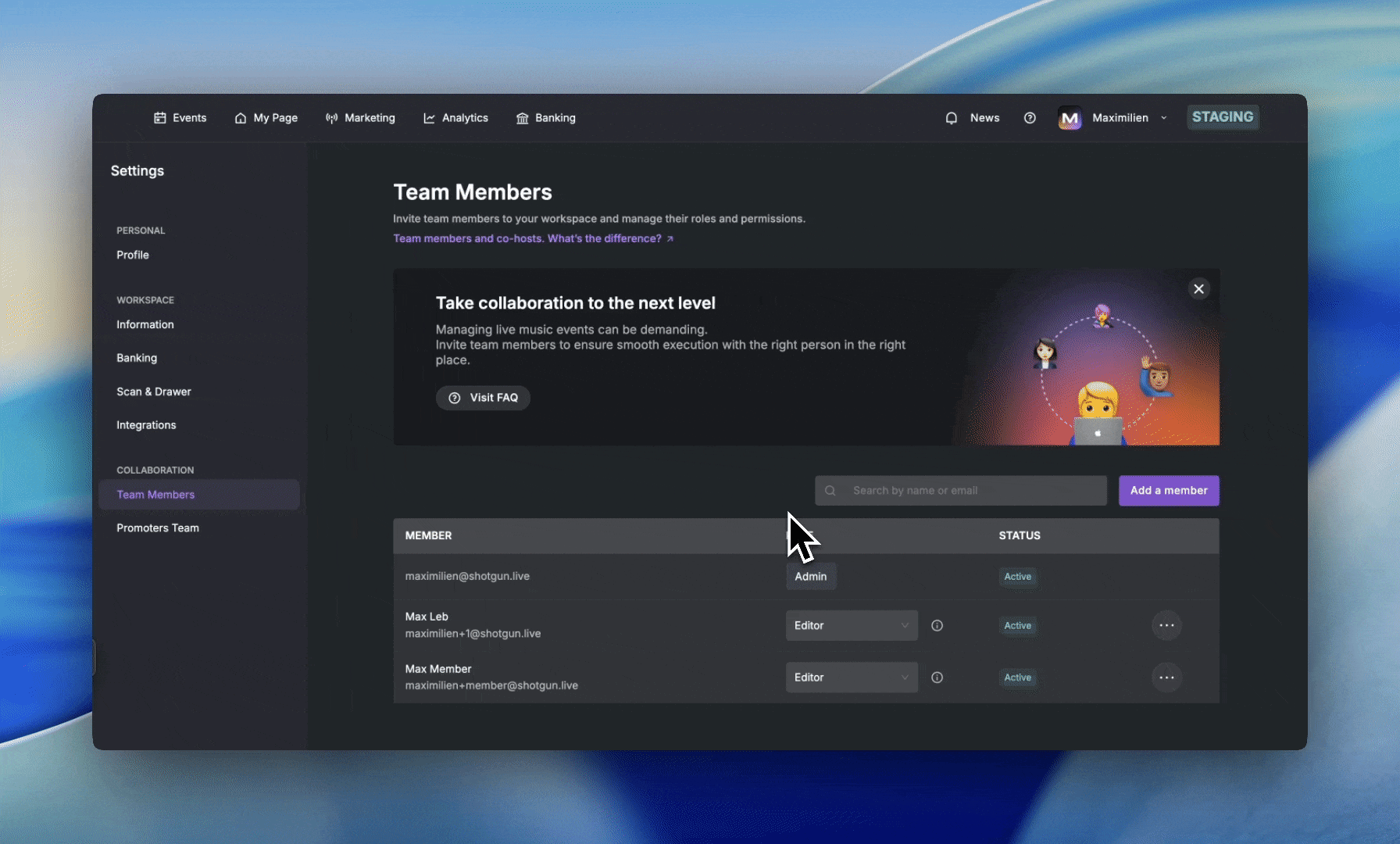Expand the Maximilien account dropdown chevron
Image resolution: width=1400 pixels, height=844 pixels.
1164,118
